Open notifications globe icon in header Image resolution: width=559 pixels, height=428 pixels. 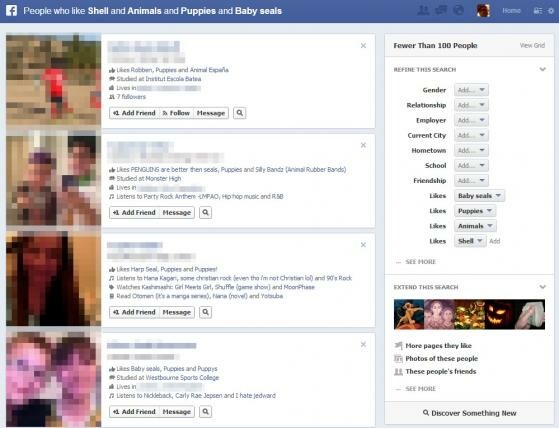pos(458,10)
